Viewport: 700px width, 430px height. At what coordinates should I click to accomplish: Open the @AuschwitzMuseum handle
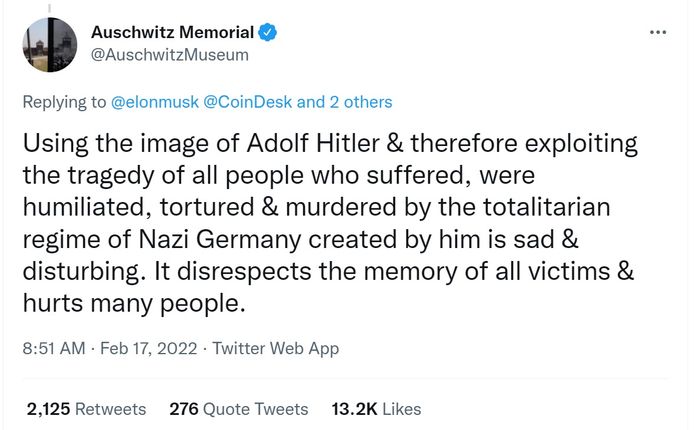[170, 55]
